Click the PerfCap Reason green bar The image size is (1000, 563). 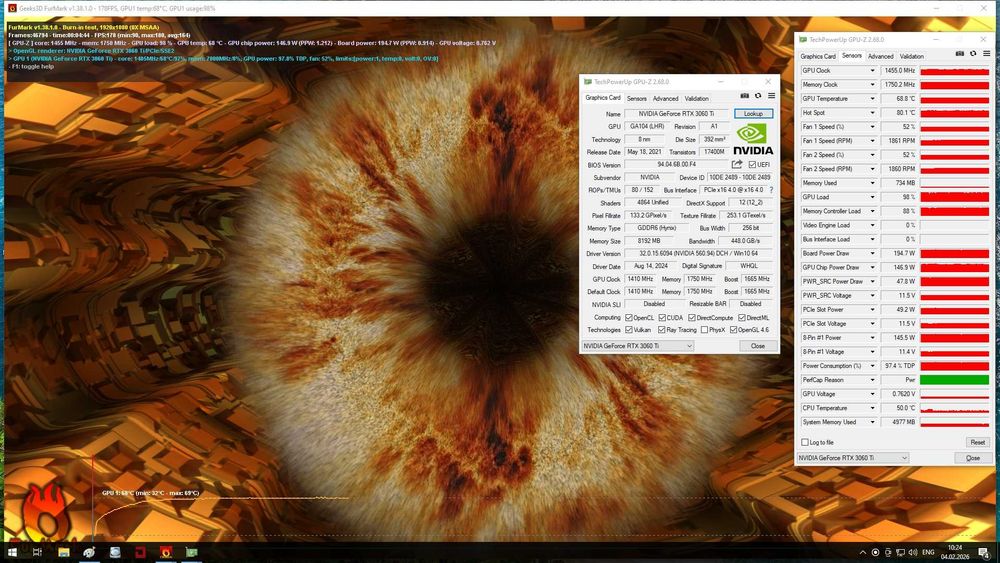point(954,379)
